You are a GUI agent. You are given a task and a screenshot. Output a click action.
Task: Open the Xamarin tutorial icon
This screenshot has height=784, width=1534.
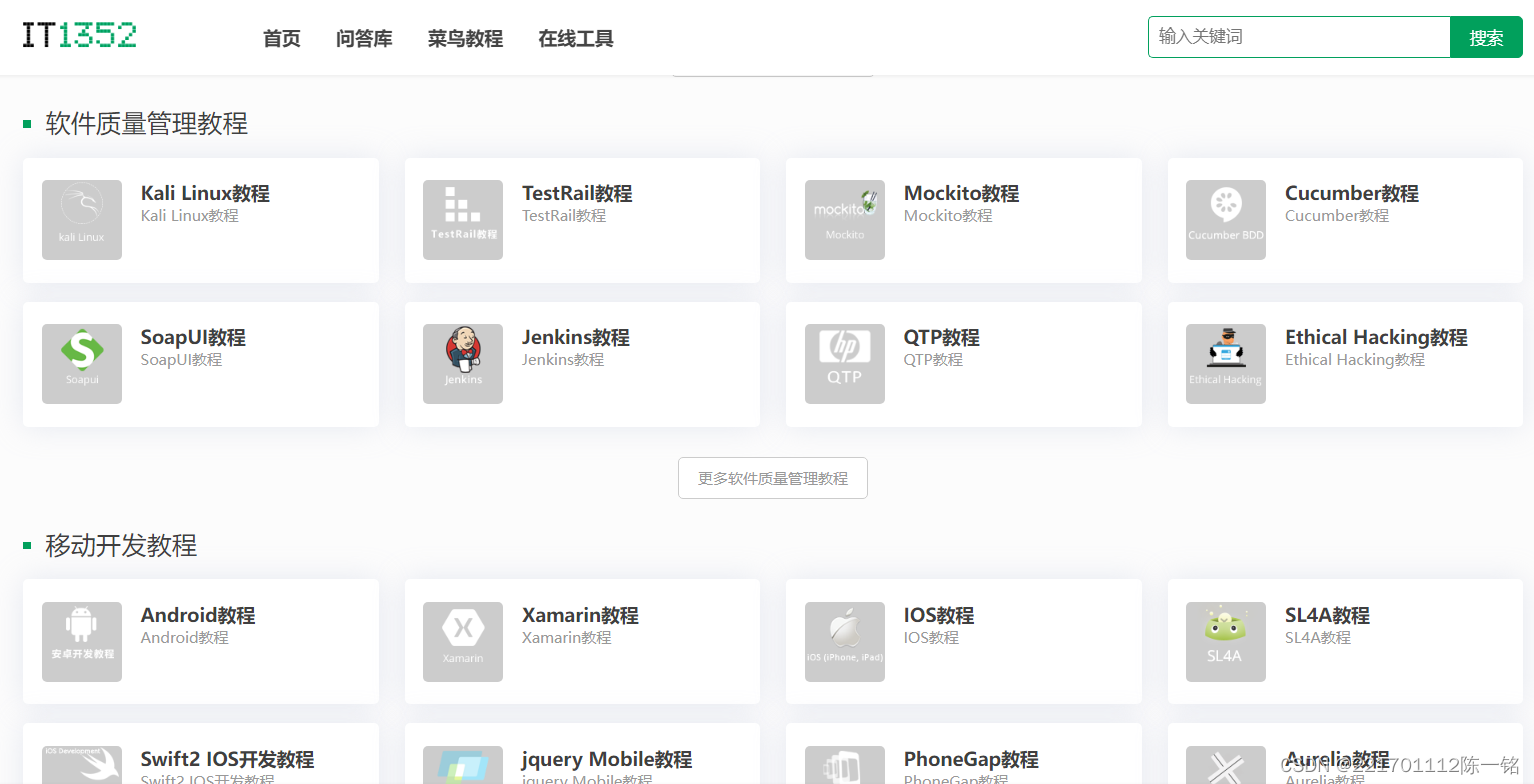(x=463, y=642)
